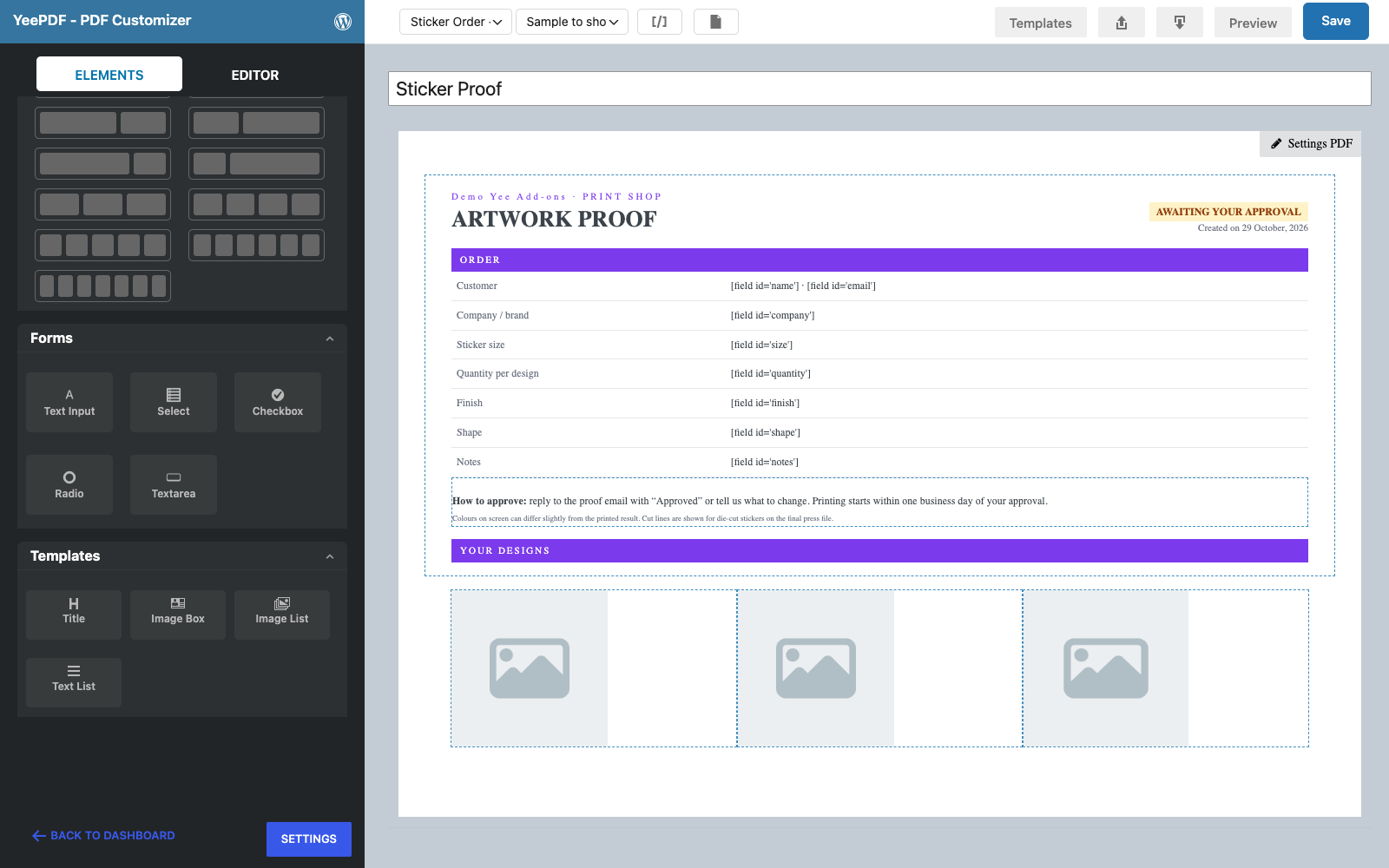
Task: Insert the Title template element
Action: (74, 615)
